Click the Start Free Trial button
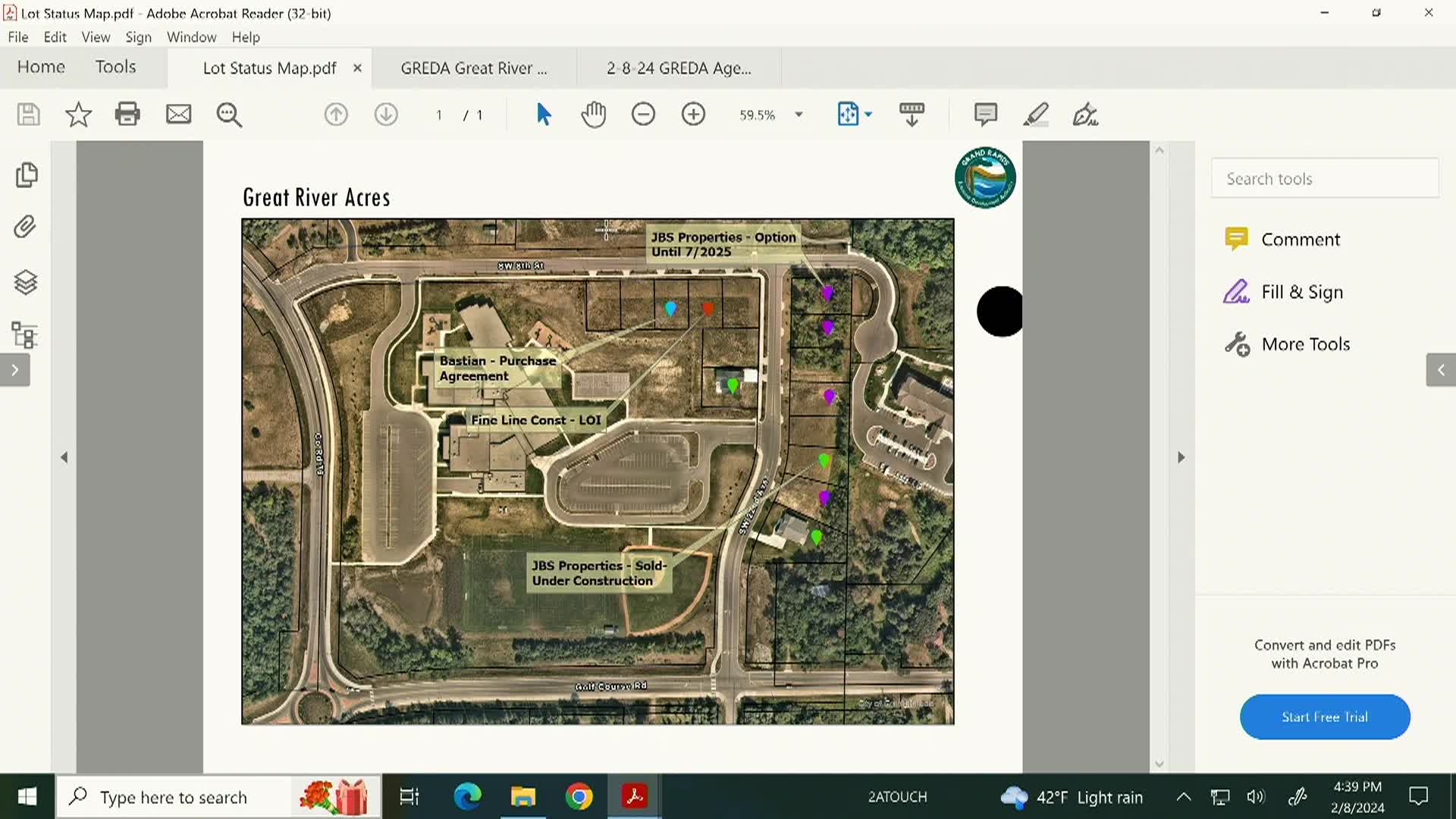Screen dimensions: 1456x819 (x=1325, y=717)
